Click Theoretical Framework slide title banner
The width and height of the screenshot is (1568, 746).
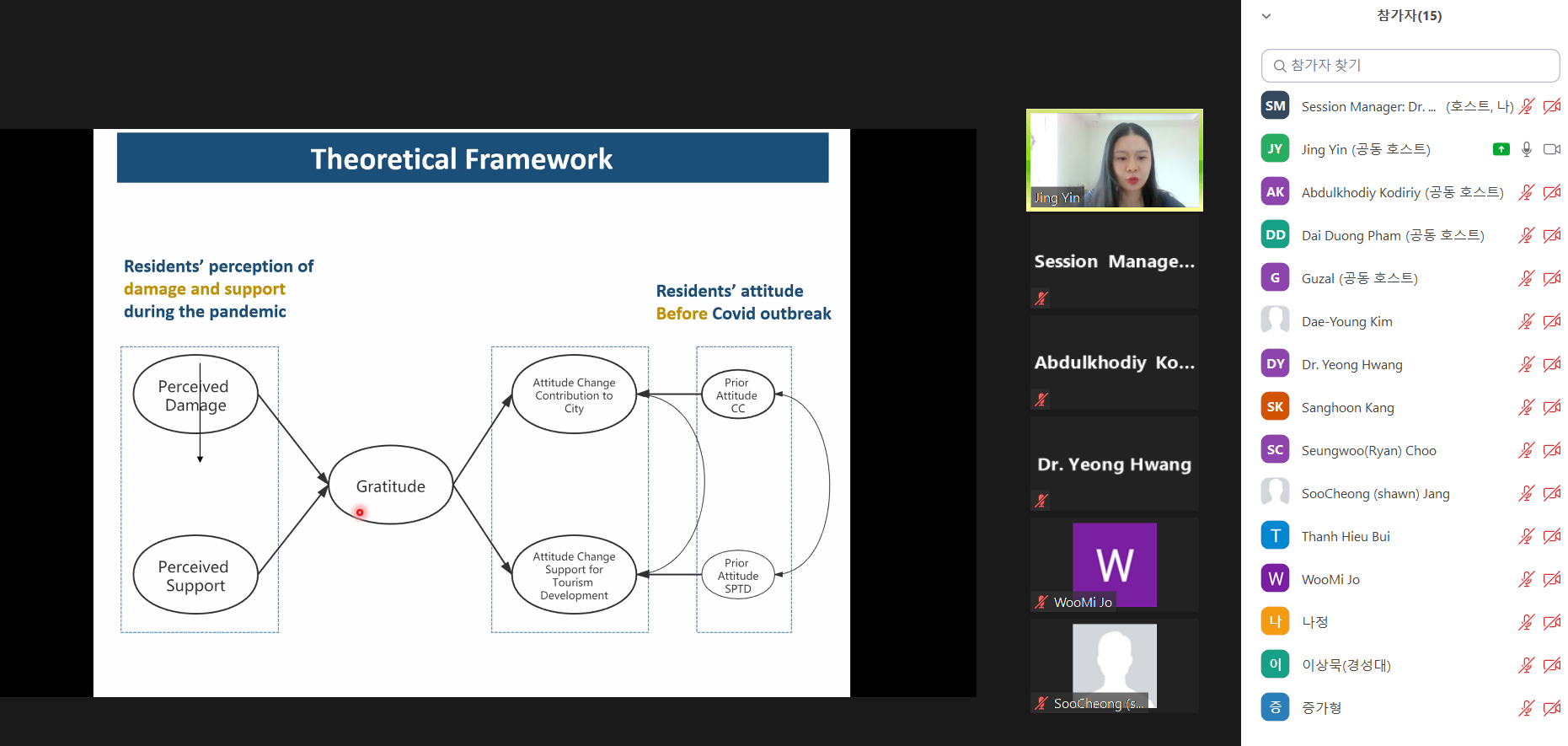pos(473,158)
